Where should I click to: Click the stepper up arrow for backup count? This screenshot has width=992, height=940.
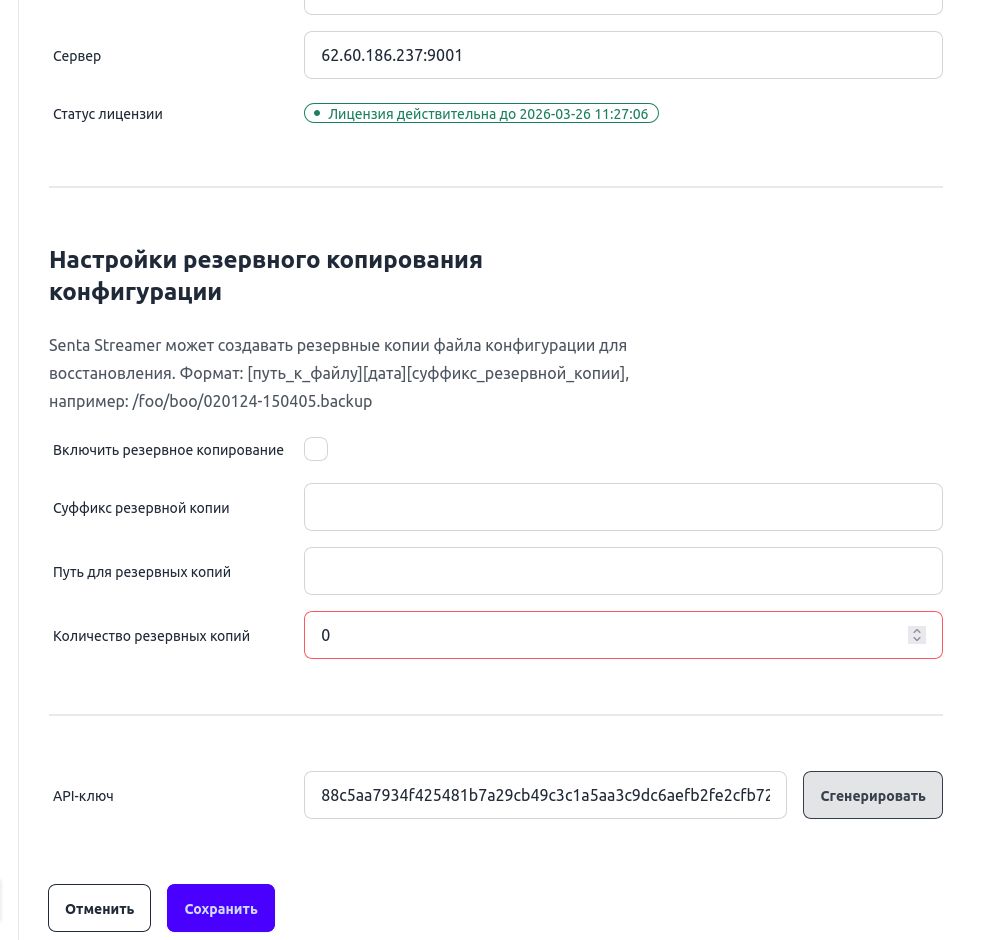tap(917, 629)
